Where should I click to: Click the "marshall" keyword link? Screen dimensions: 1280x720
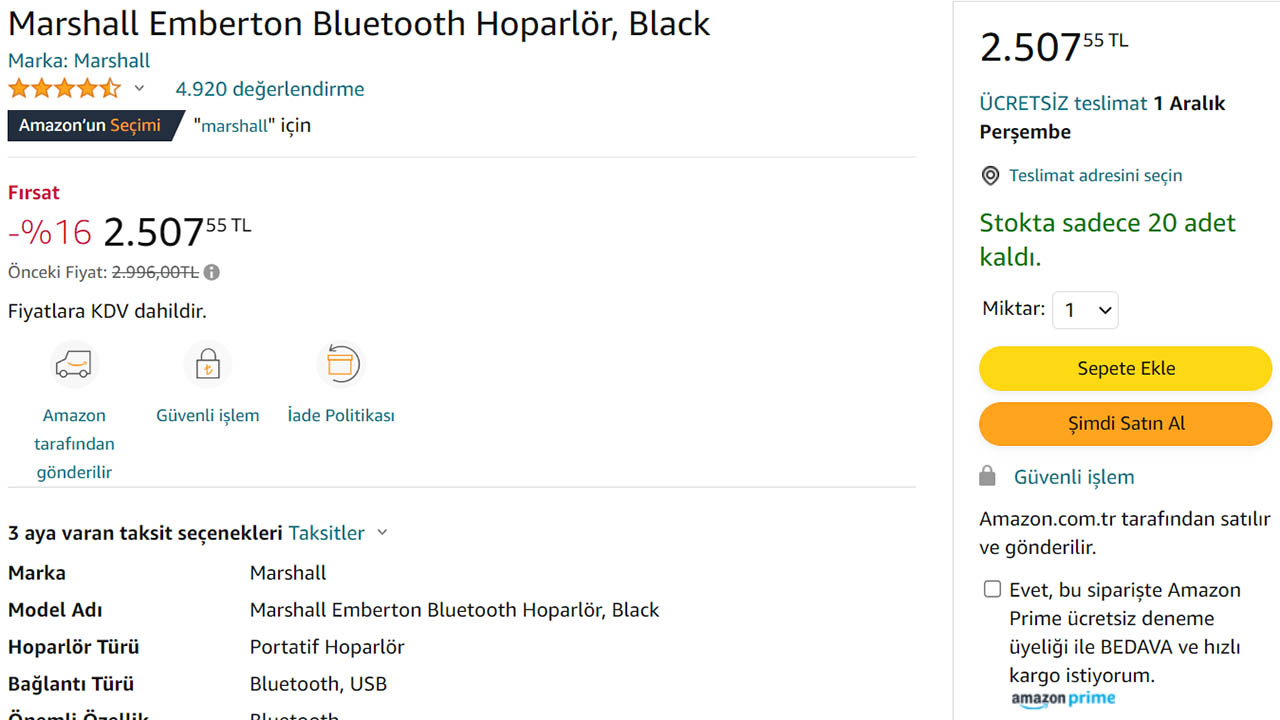(235, 126)
